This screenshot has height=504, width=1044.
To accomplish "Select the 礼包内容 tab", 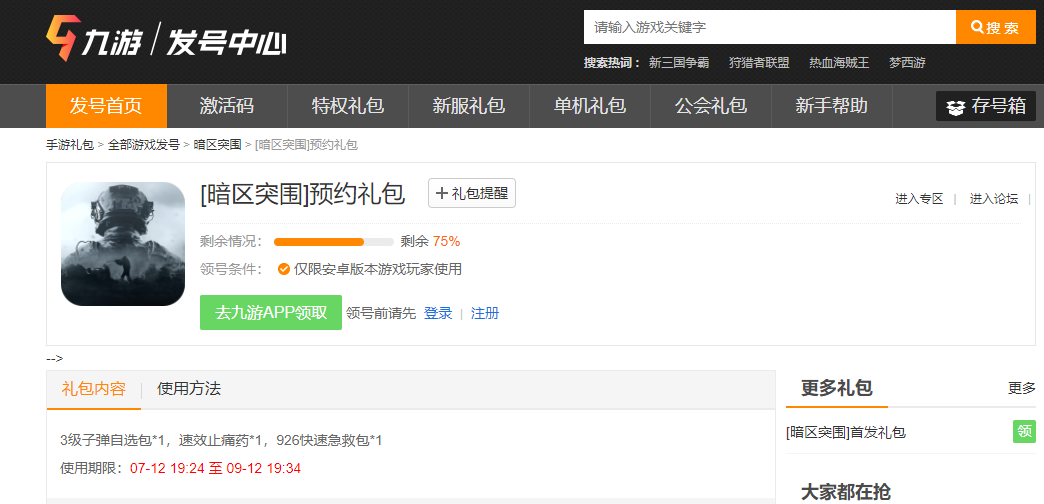I will click(94, 388).
